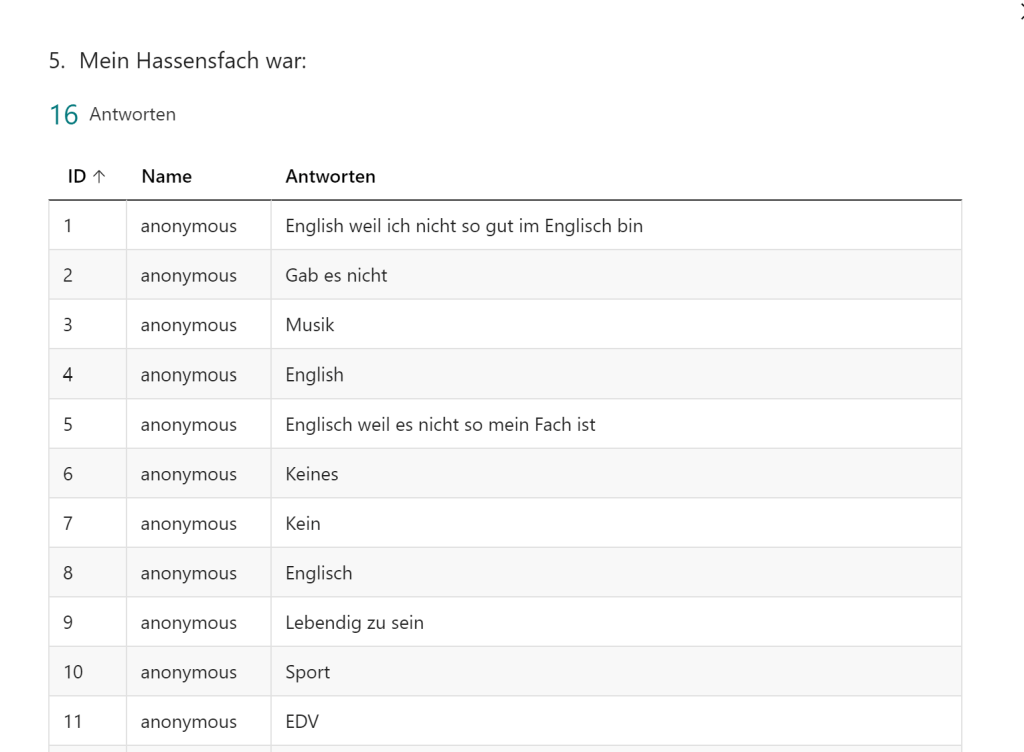The height and width of the screenshot is (752, 1024).
Task: Click the "Keines" answer in row 6
Action: (312, 474)
